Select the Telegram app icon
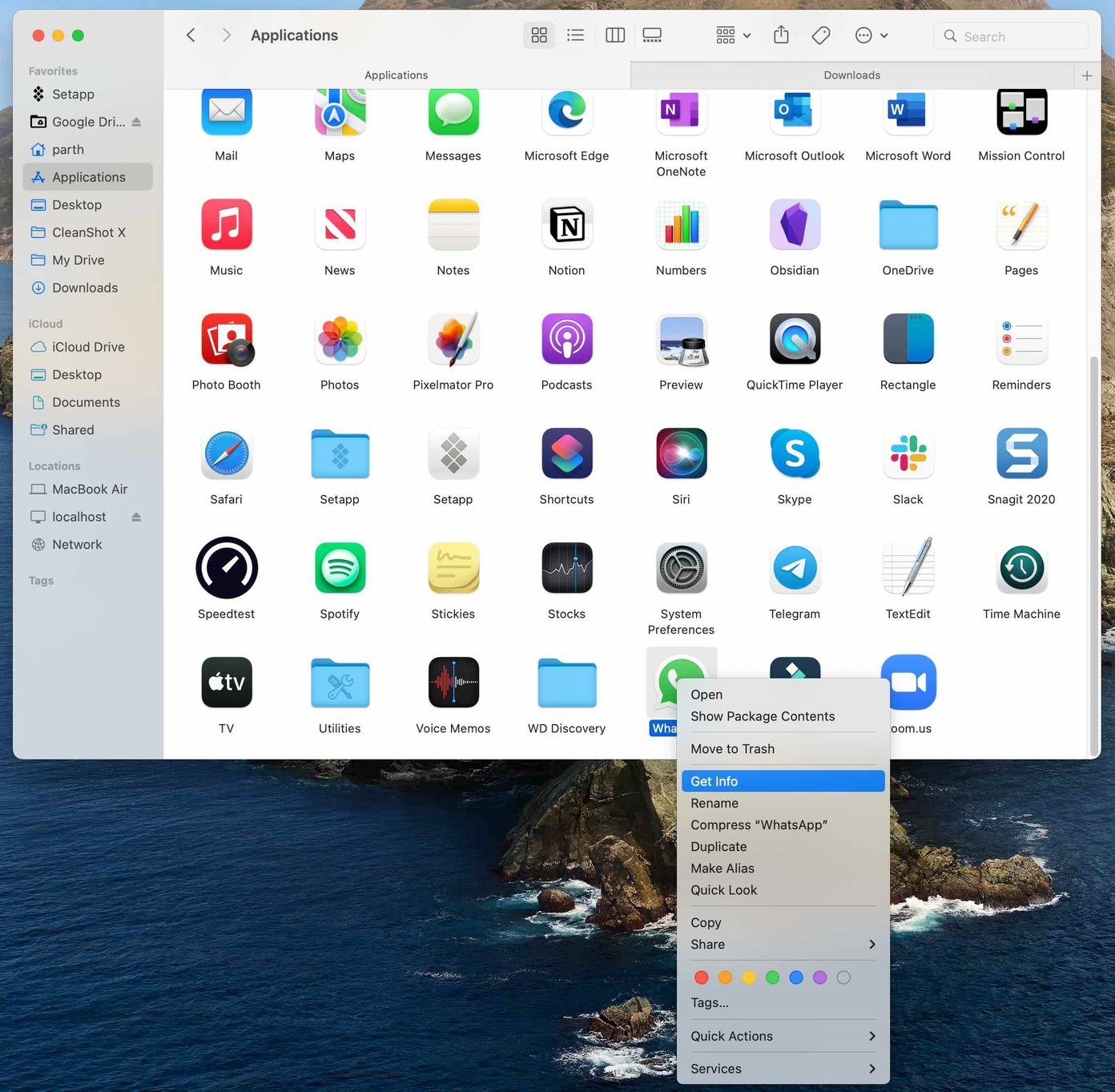Image resolution: width=1115 pixels, height=1092 pixels. [x=795, y=568]
